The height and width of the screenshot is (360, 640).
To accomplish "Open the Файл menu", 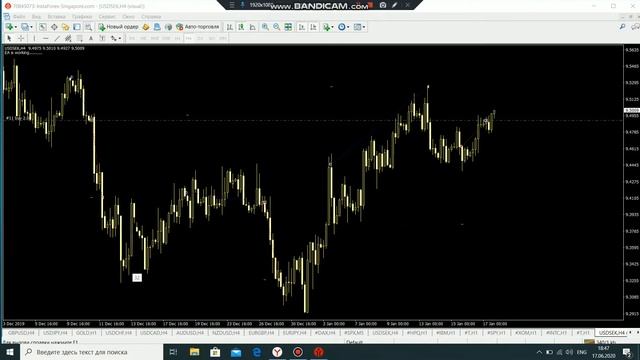I will click(x=19, y=17).
